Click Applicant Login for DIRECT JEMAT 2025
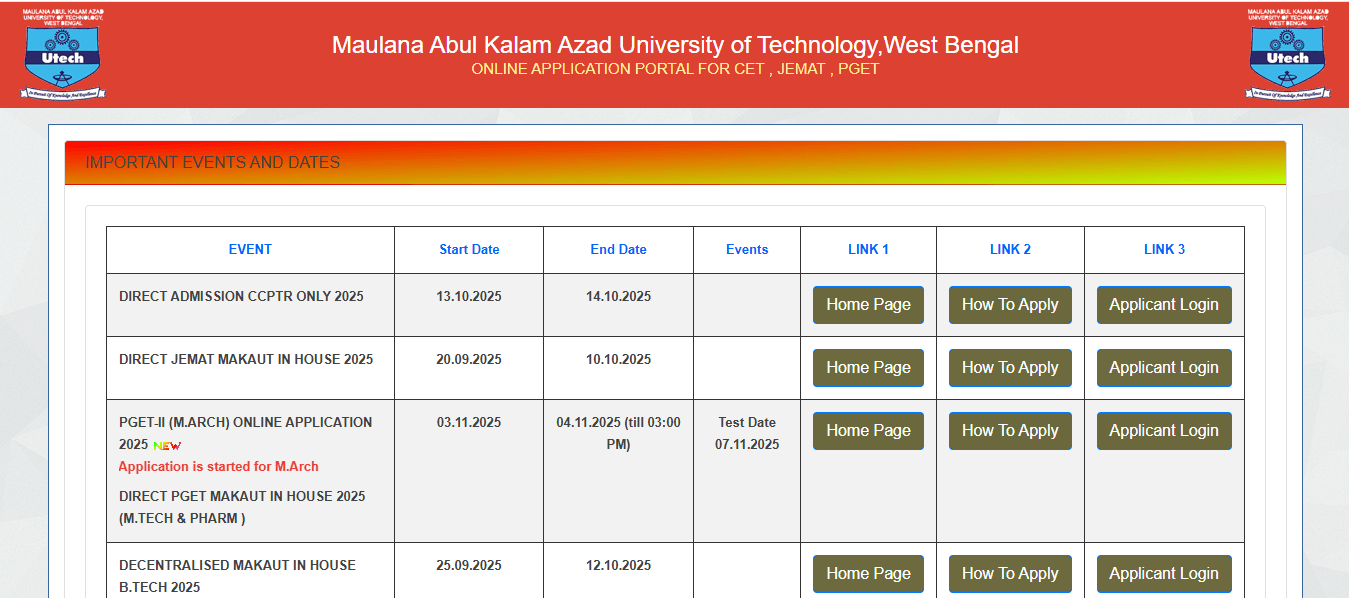The width and height of the screenshot is (1349, 598). tap(1163, 367)
